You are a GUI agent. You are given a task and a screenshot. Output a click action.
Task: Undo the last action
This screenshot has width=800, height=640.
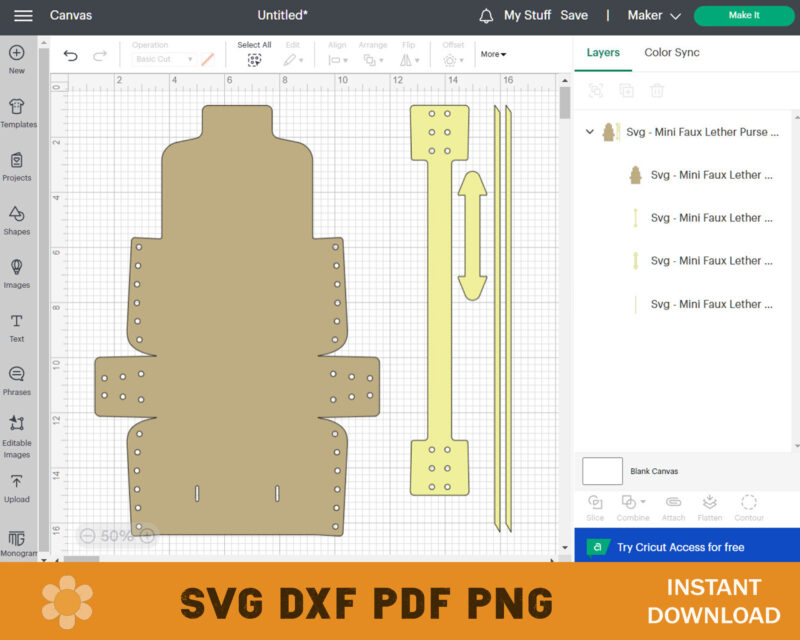(x=70, y=56)
